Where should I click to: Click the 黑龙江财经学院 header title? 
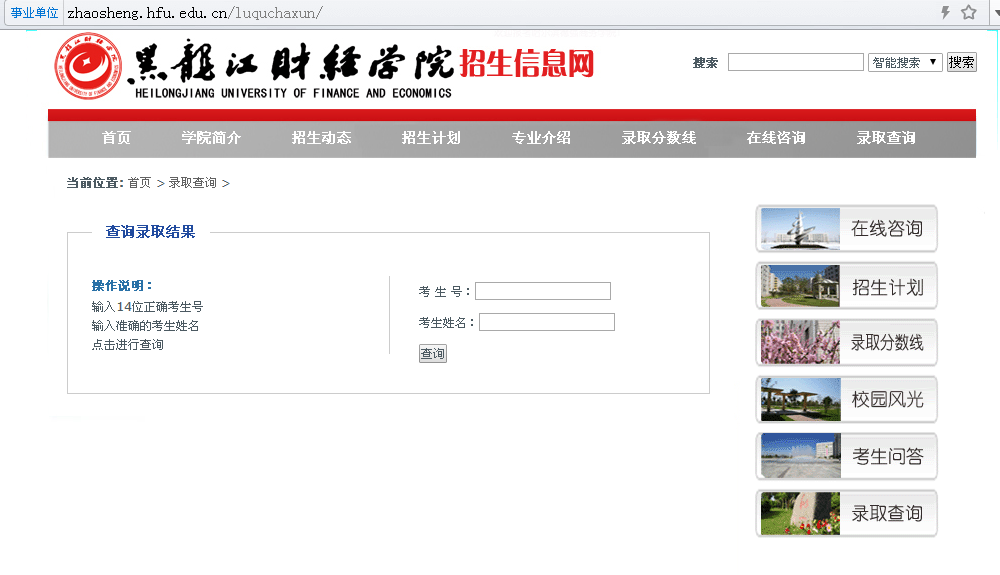tap(290, 62)
